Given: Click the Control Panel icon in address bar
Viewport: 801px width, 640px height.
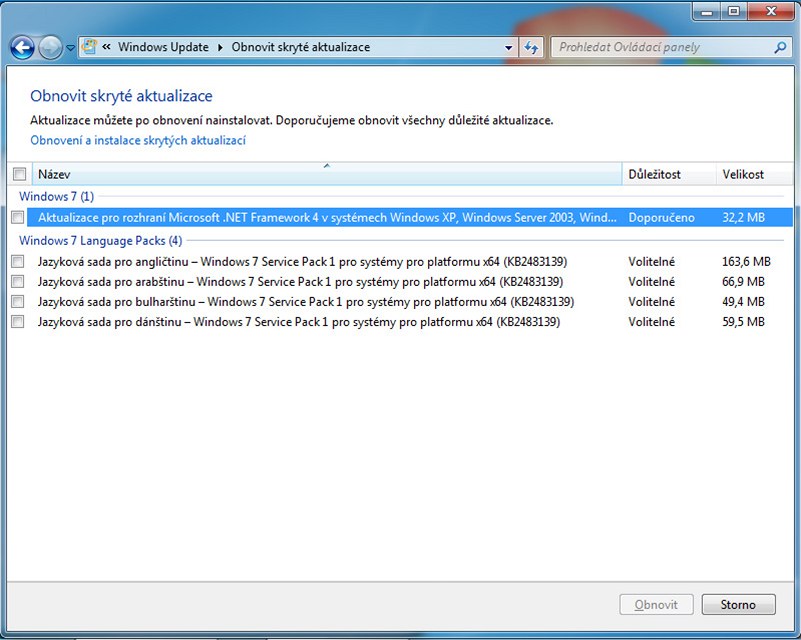Looking at the screenshot, I should tap(89, 47).
